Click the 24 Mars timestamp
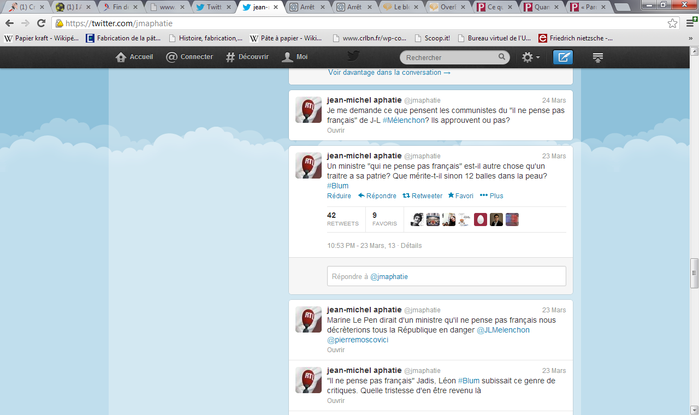The image size is (699, 415). click(x=554, y=100)
